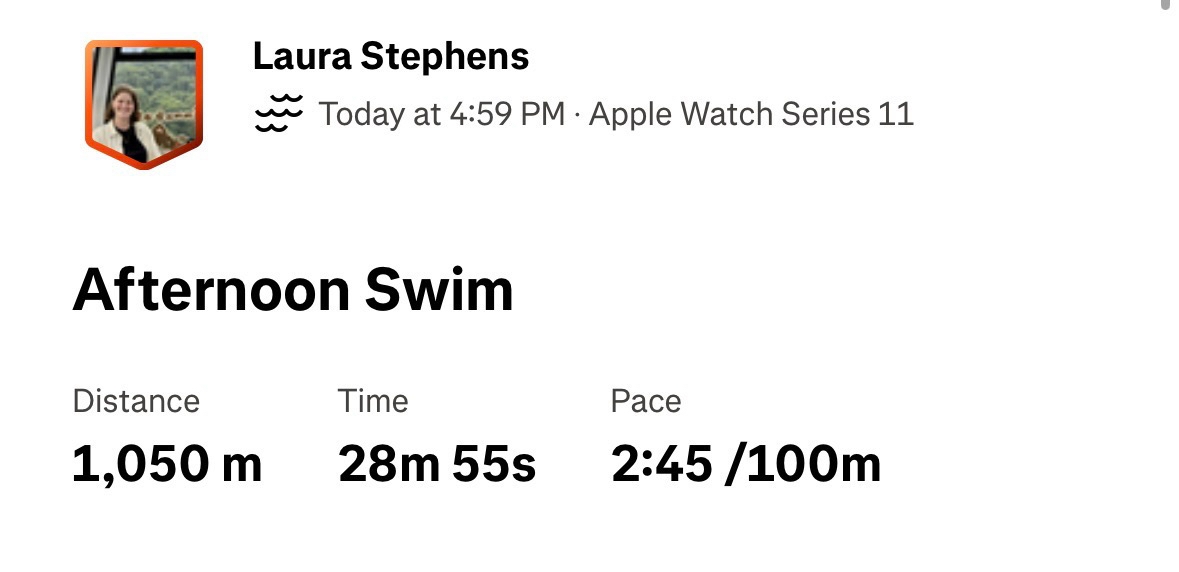The height and width of the screenshot is (572, 1179).
Task: Select the Distance stat label
Action: pos(136,401)
